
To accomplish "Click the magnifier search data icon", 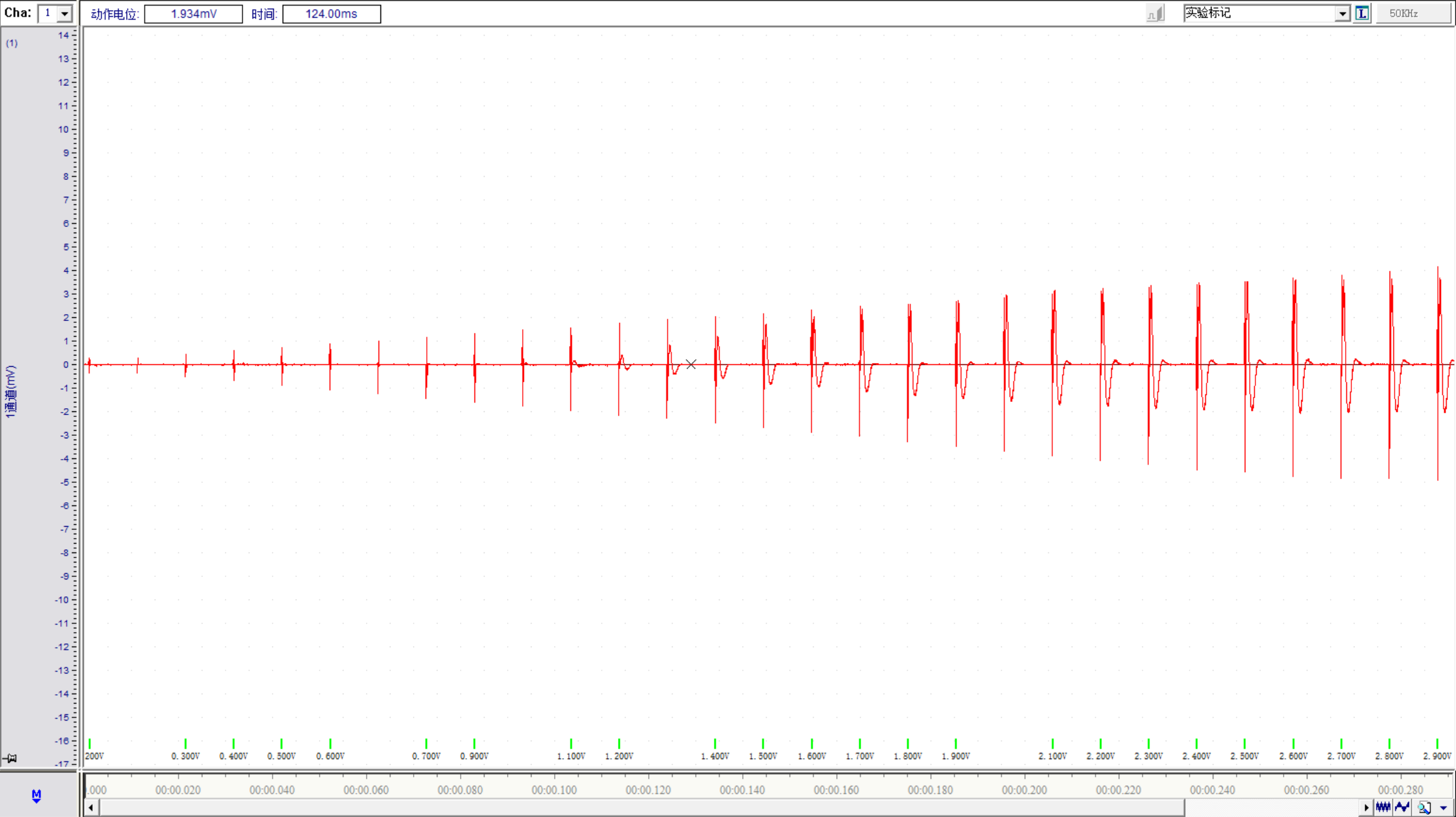I will [x=1424, y=808].
